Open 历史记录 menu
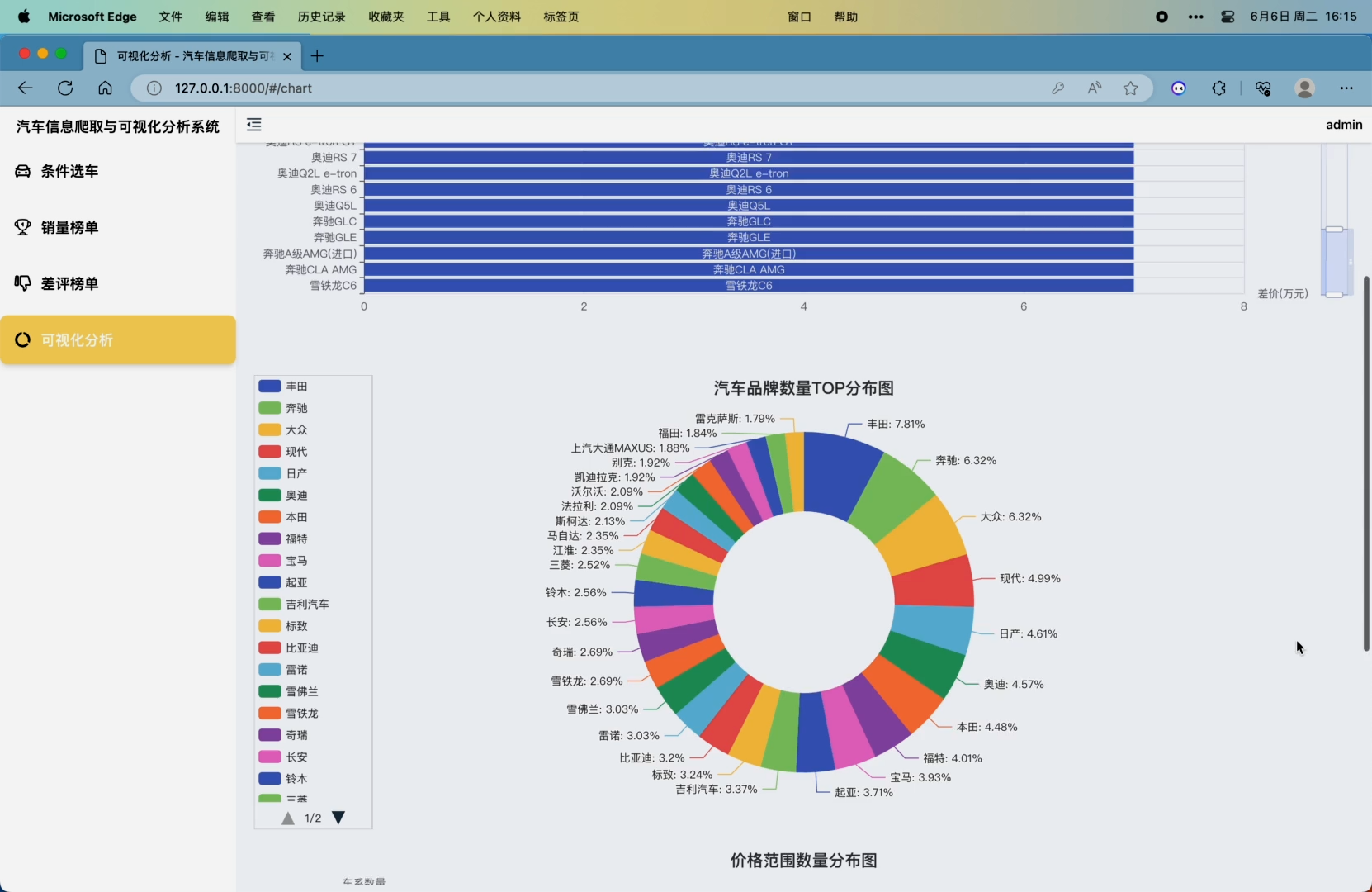The image size is (1372, 892). click(x=321, y=17)
